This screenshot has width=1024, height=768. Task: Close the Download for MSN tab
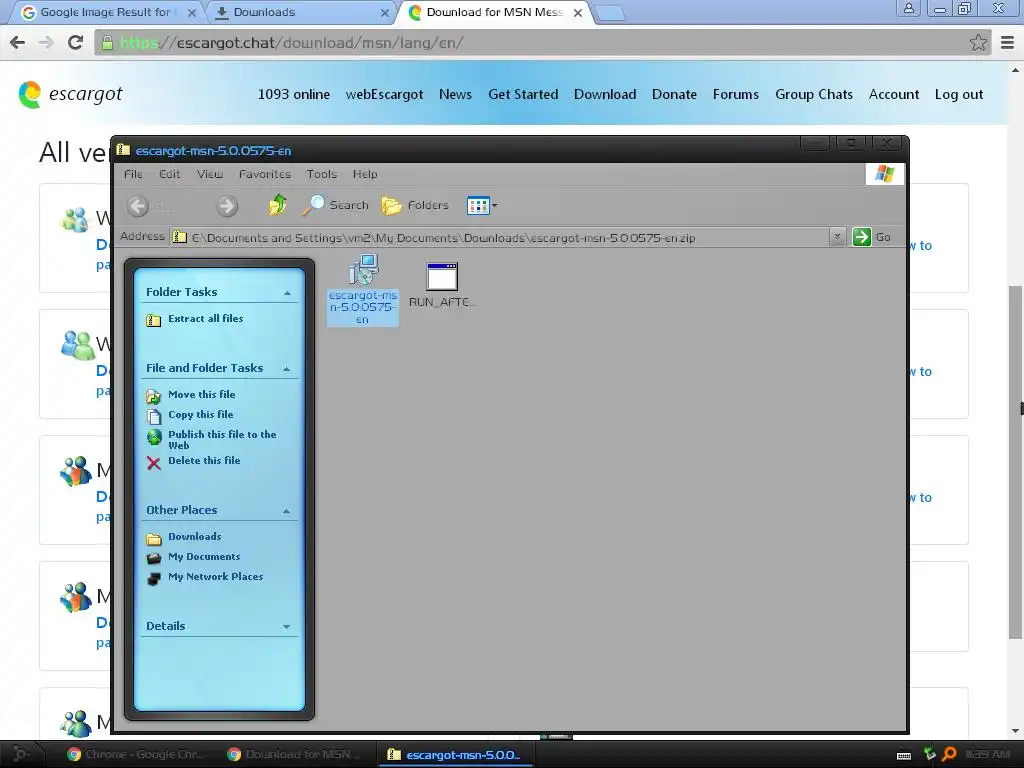(577, 12)
